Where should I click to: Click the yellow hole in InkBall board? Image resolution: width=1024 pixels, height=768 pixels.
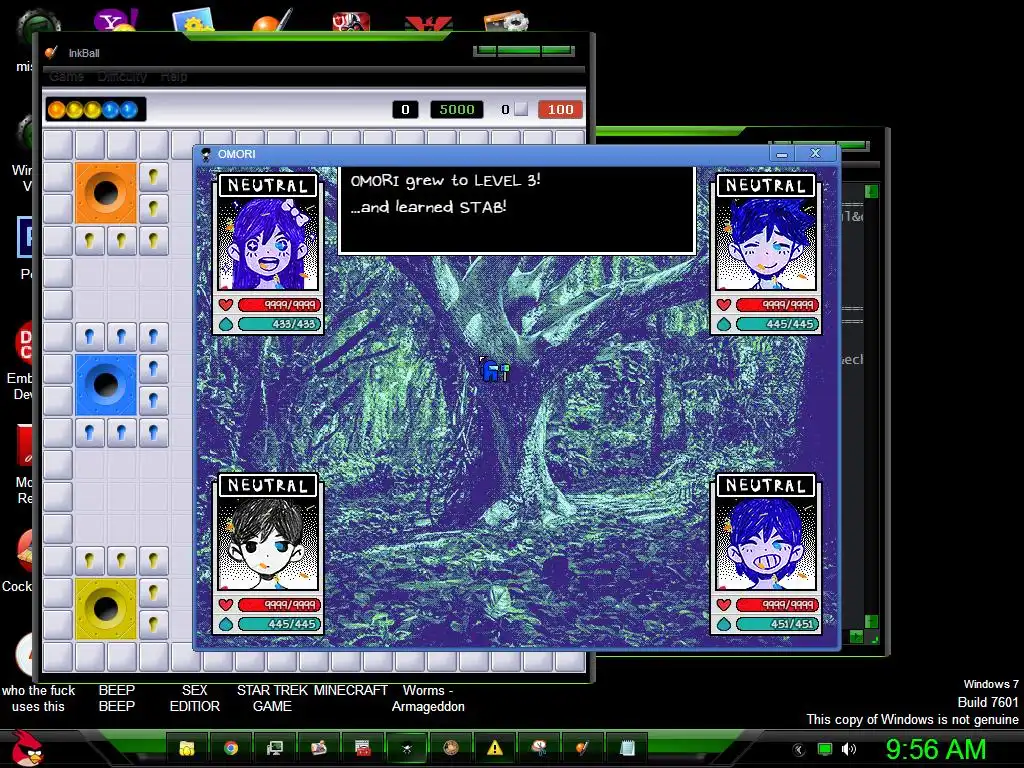[106, 609]
